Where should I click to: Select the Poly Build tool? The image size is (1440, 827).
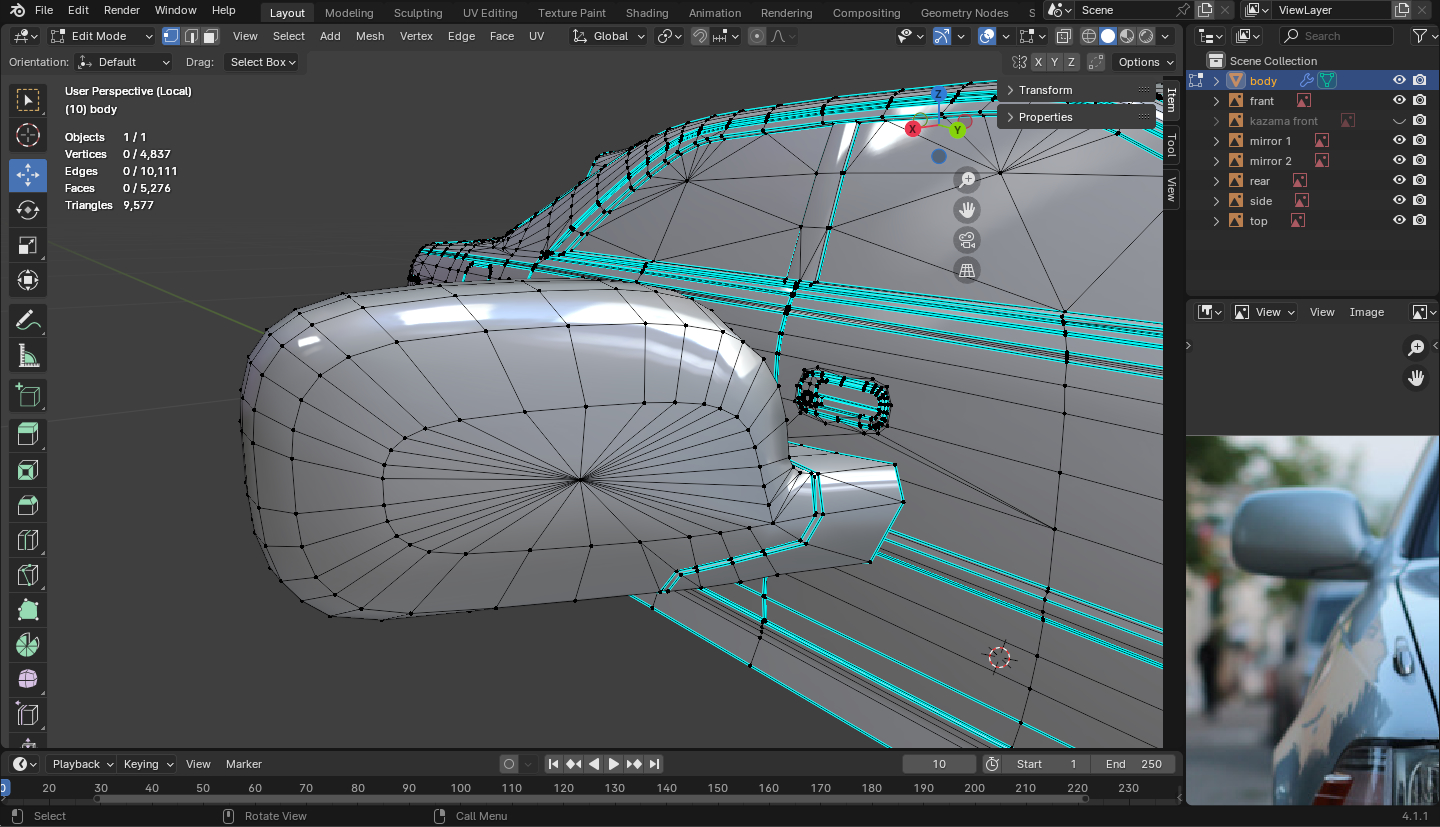[28, 610]
